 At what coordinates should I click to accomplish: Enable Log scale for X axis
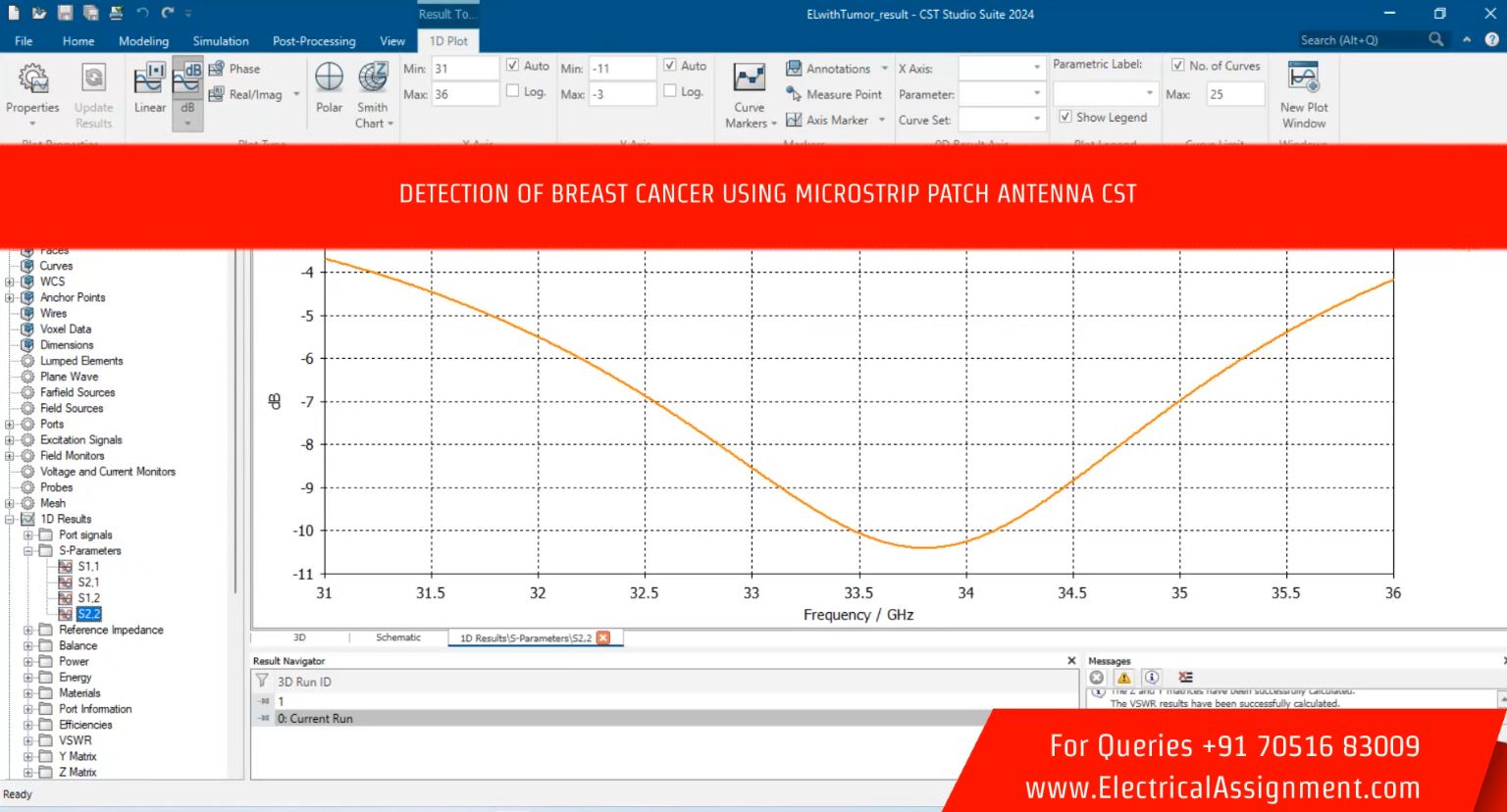click(x=513, y=91)
